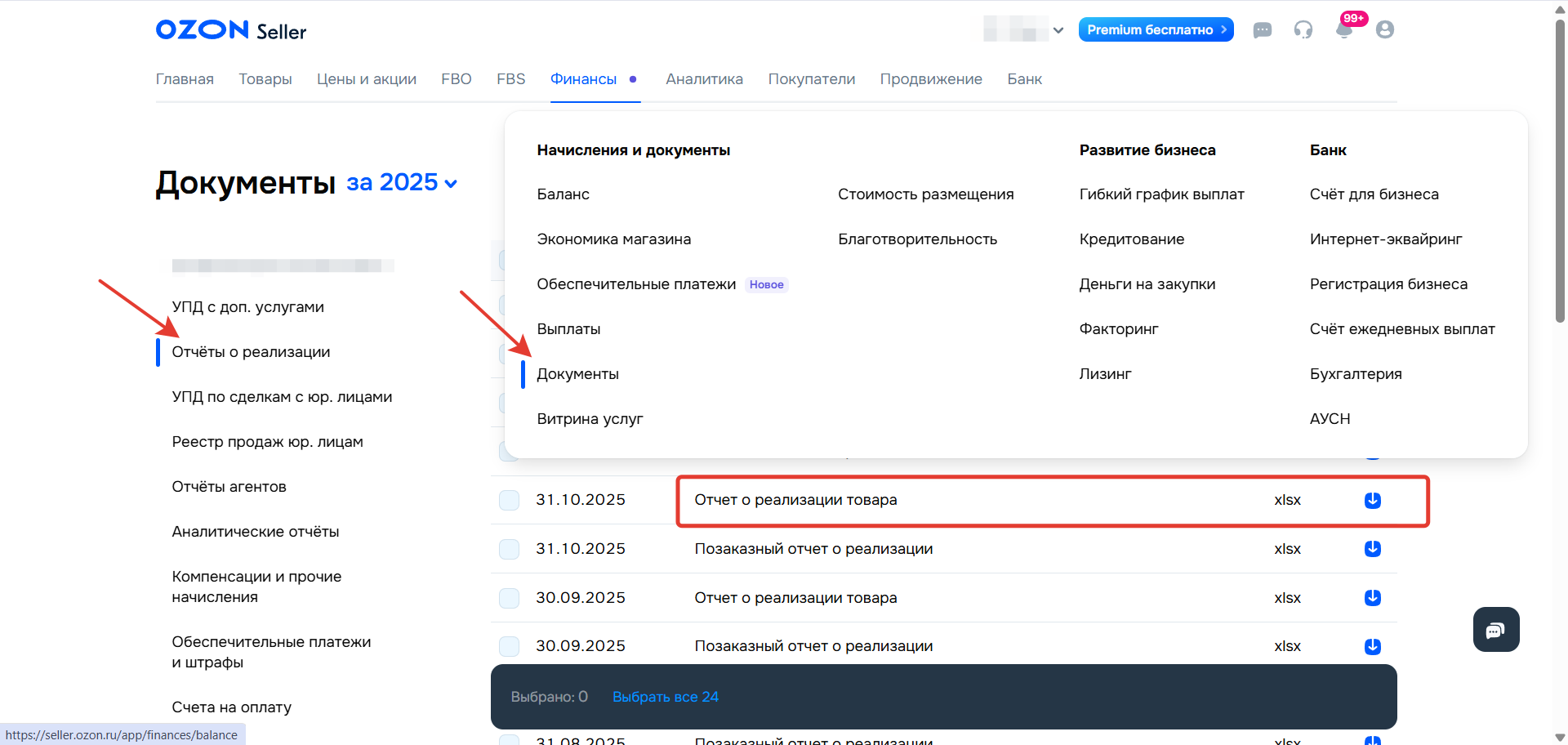The height and width of the screenshot is (745, 1568).
Task: Click the "Premium бесплатно" button
Action: (1156, 29)
